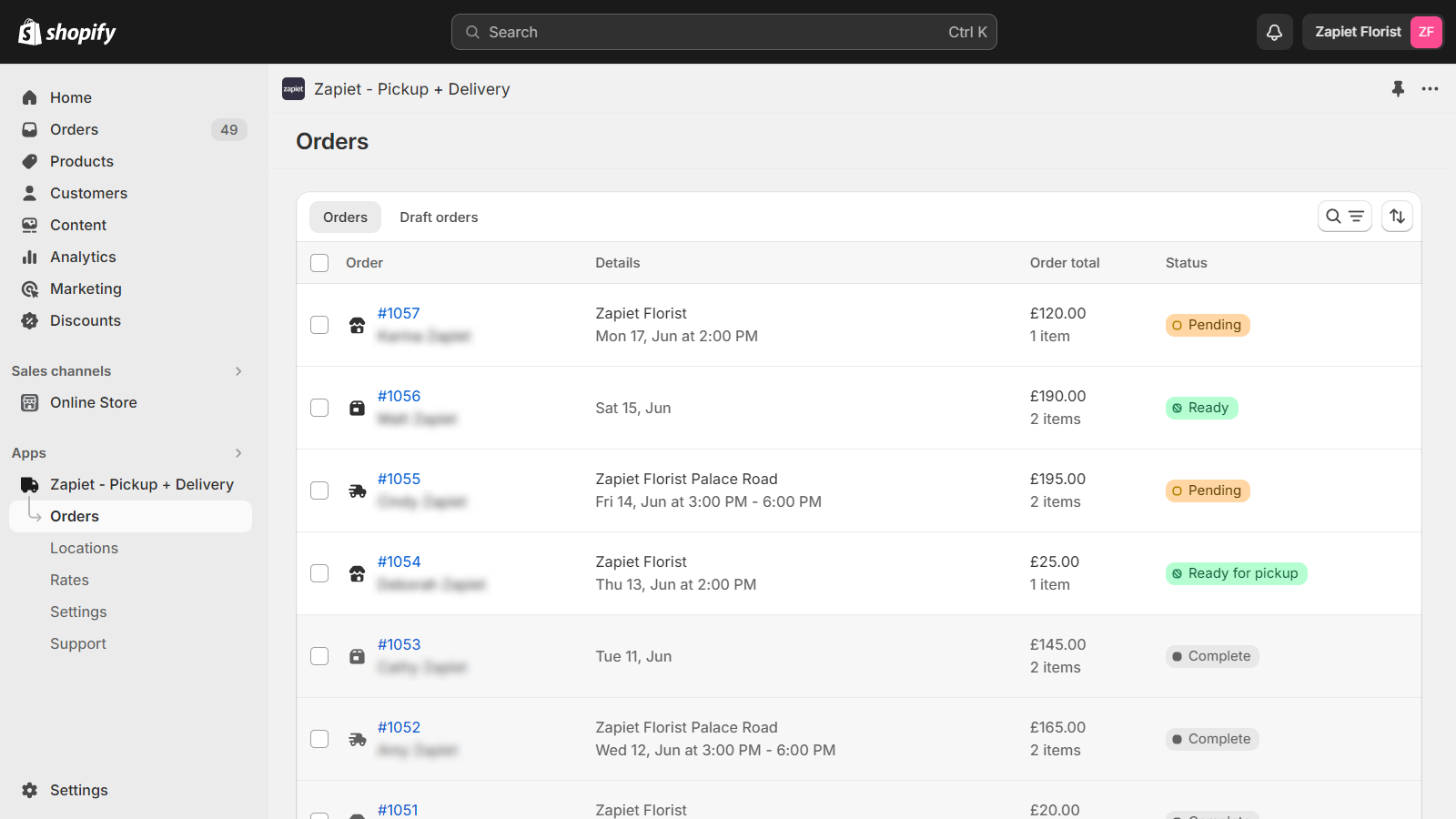Expand the Apps section

click(x=238, y=453)
